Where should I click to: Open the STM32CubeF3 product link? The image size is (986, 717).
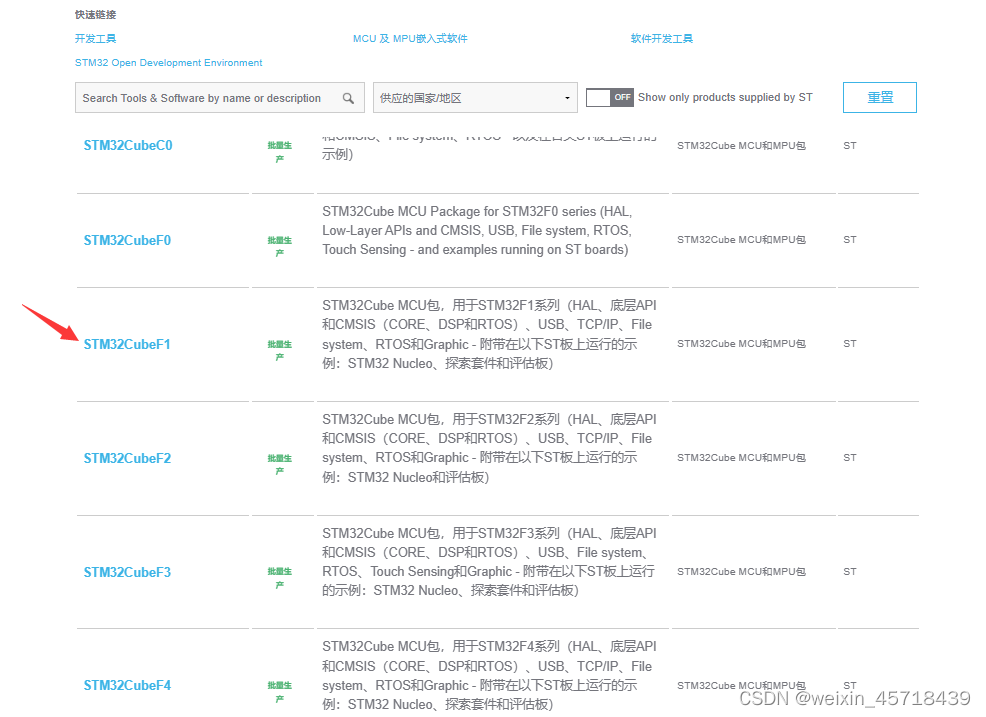point(127,572)
